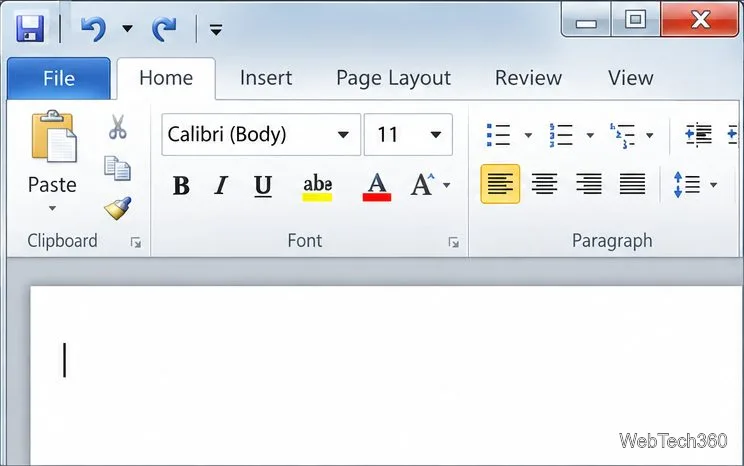Click the Paste clipboard icon
Screen dimensions: 744x466
(x=53, y=137)
